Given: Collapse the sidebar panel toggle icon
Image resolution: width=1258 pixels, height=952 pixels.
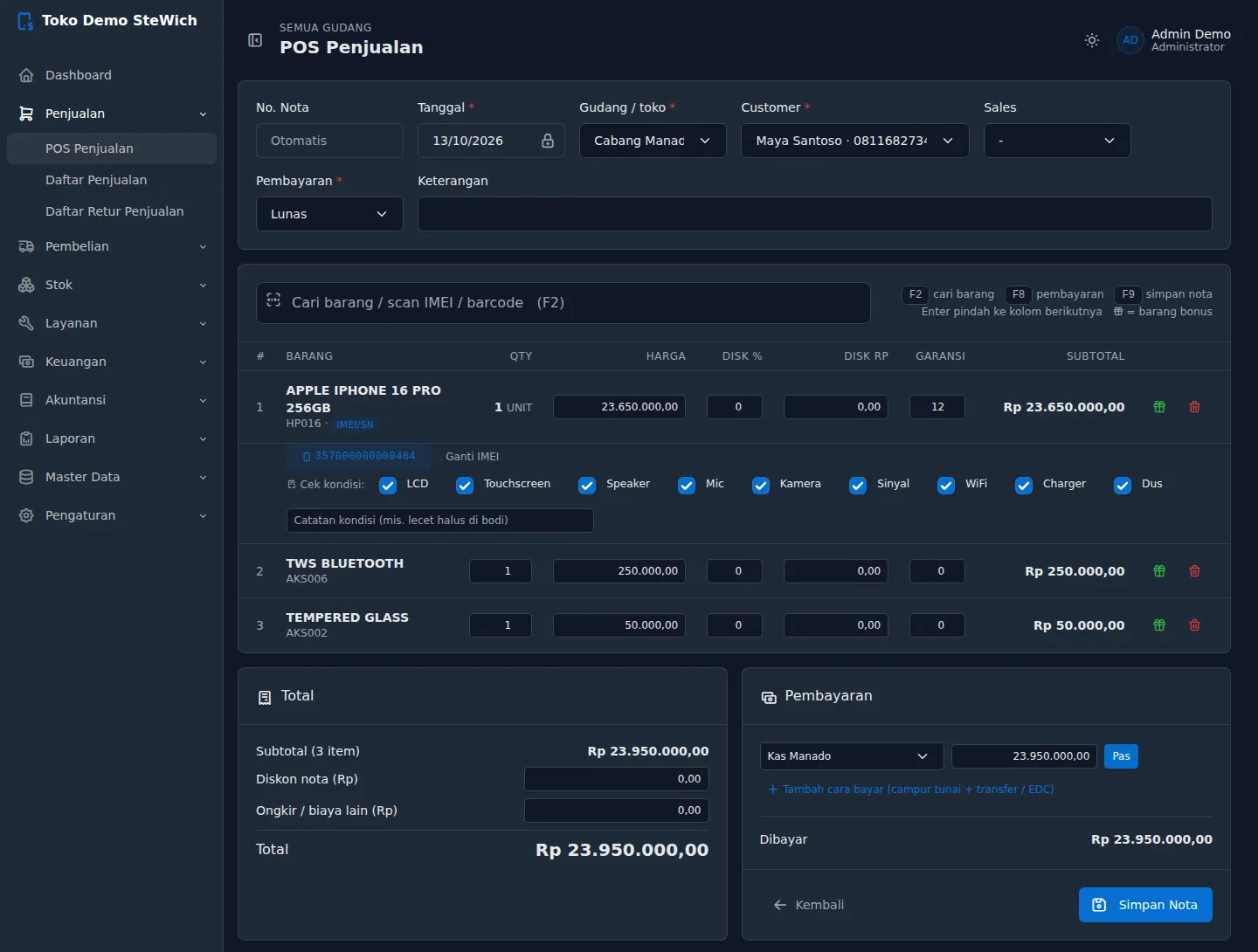Looking at the screenshot, I should pyautogui.click(x=255, y=40).
